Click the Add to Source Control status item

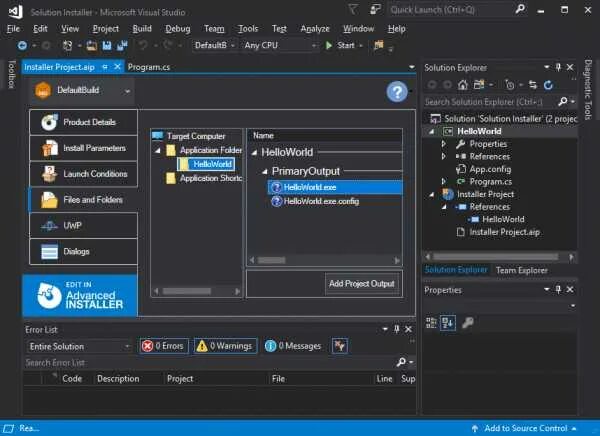524,428
